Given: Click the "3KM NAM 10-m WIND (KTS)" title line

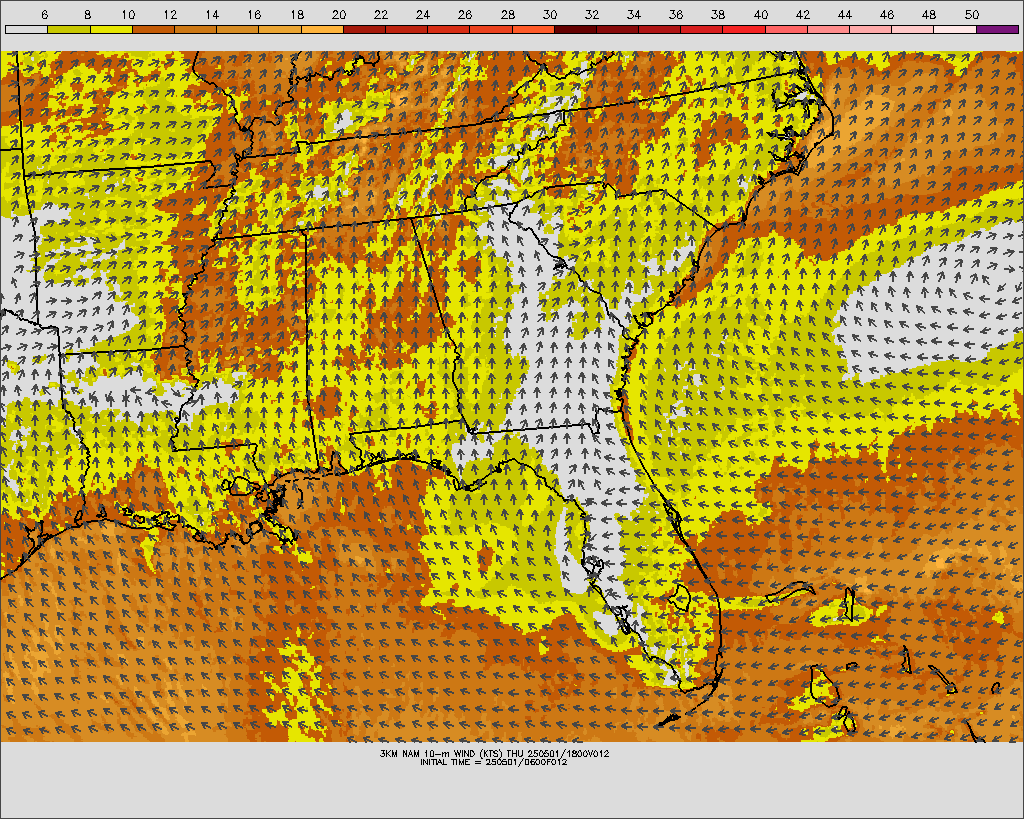Looking at the screenshot, I should [x=494, y=753].
